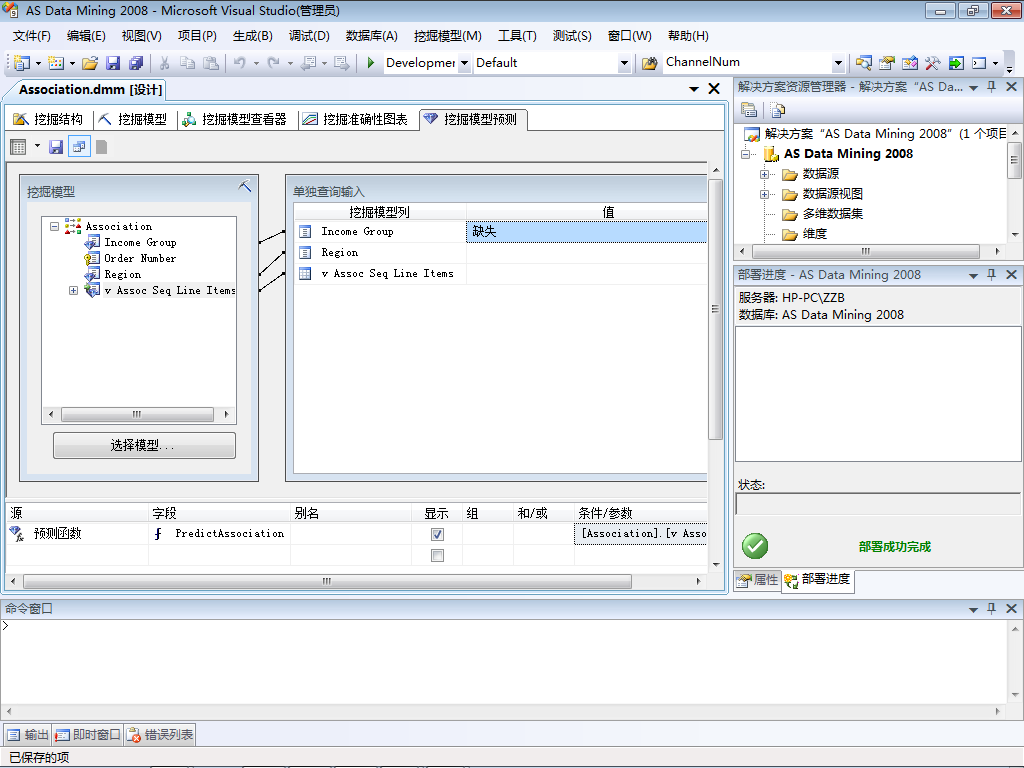This screenshot has width=1024, height=768.
Task: Open the Default platform dropdown
Action: tap(624, 63)
